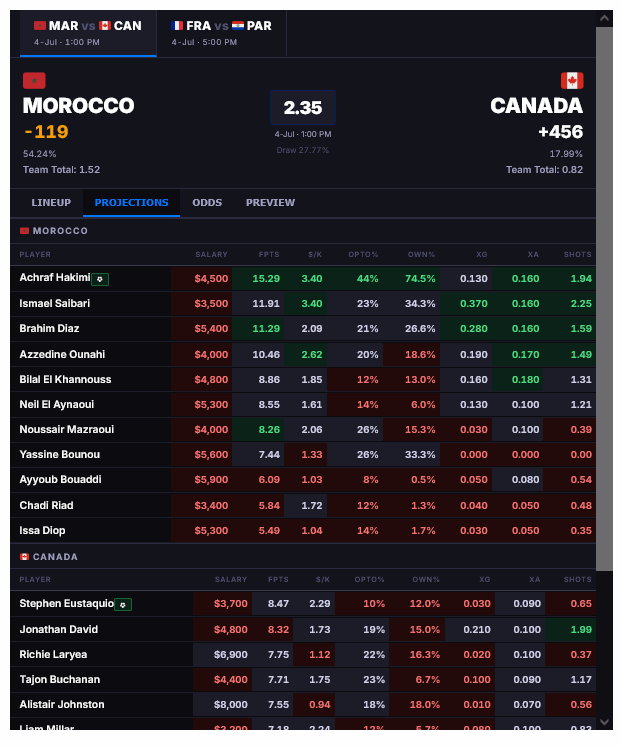Select the MAR vs CAN match tab
622x748 pixels.
88,33
